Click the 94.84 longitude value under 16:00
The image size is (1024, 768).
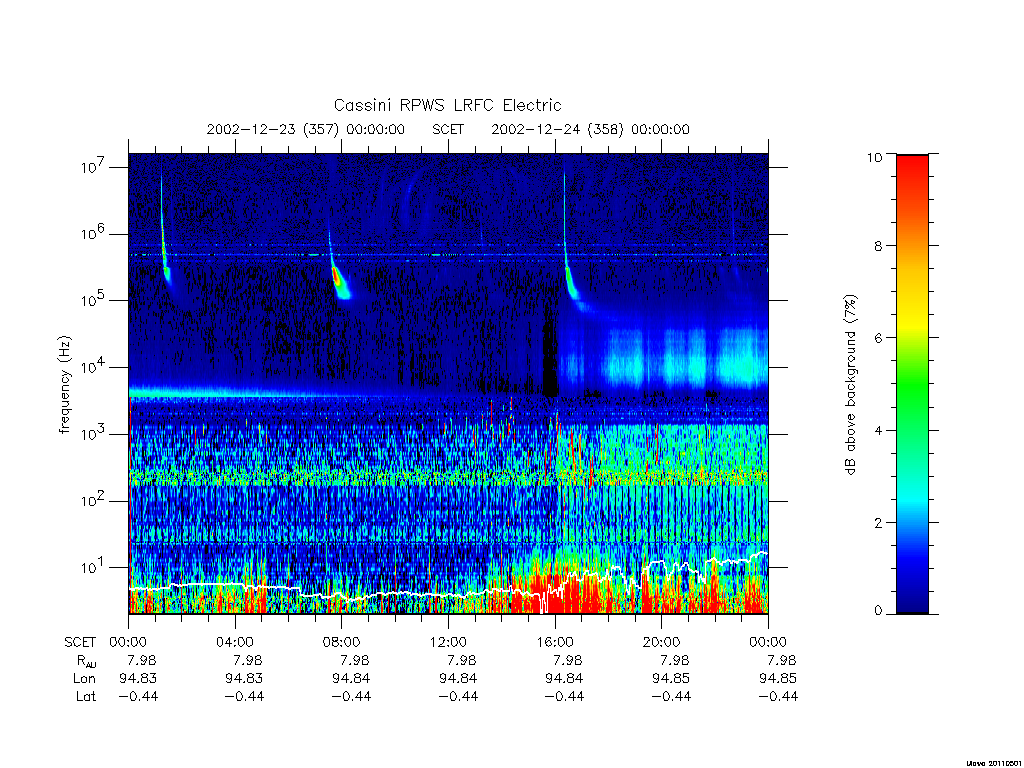point(564,679)
